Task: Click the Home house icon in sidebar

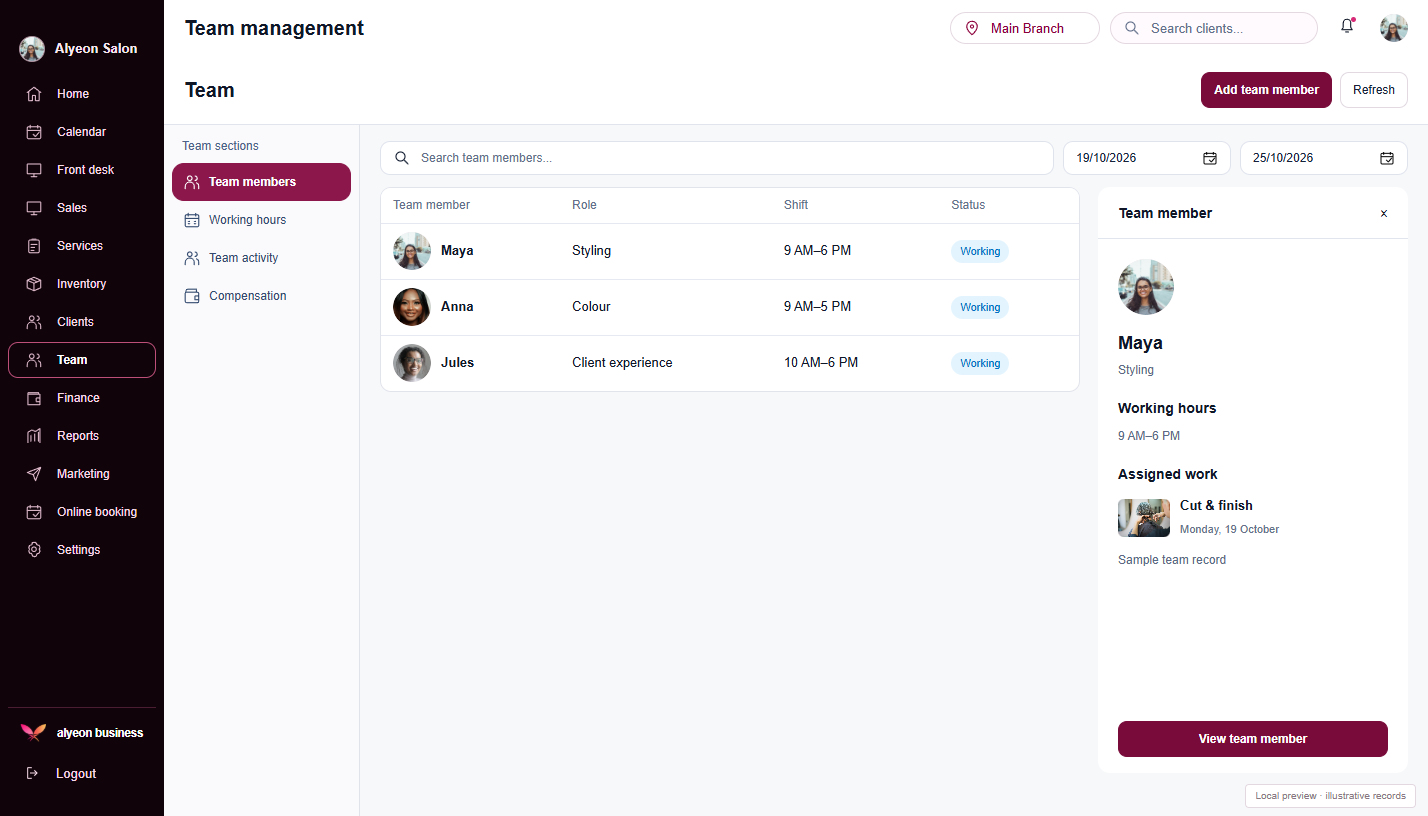Action: coord(34,94)
